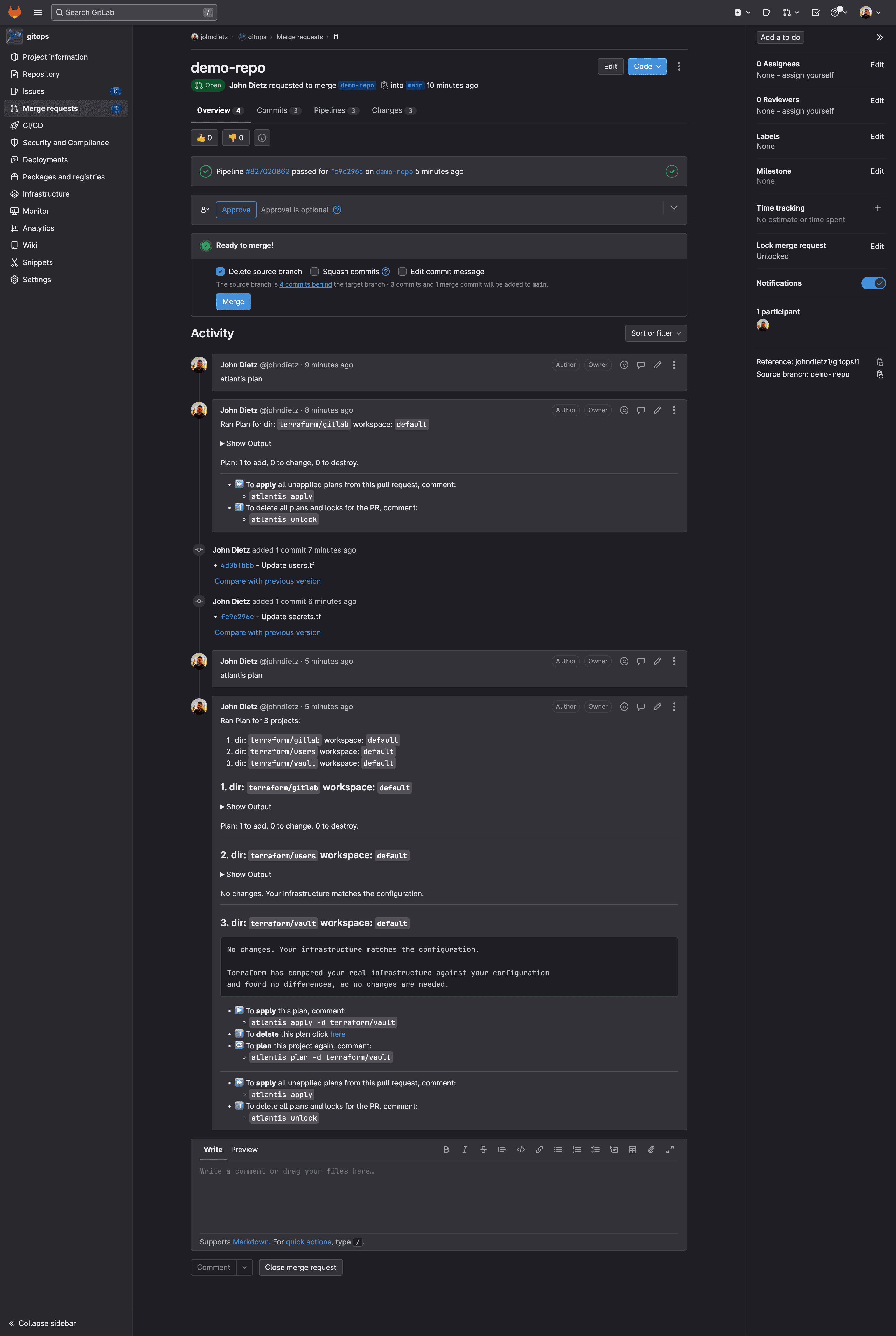Click the Merge button
The width and height of the screenshot is (896, 1336).
pos(233,302)
